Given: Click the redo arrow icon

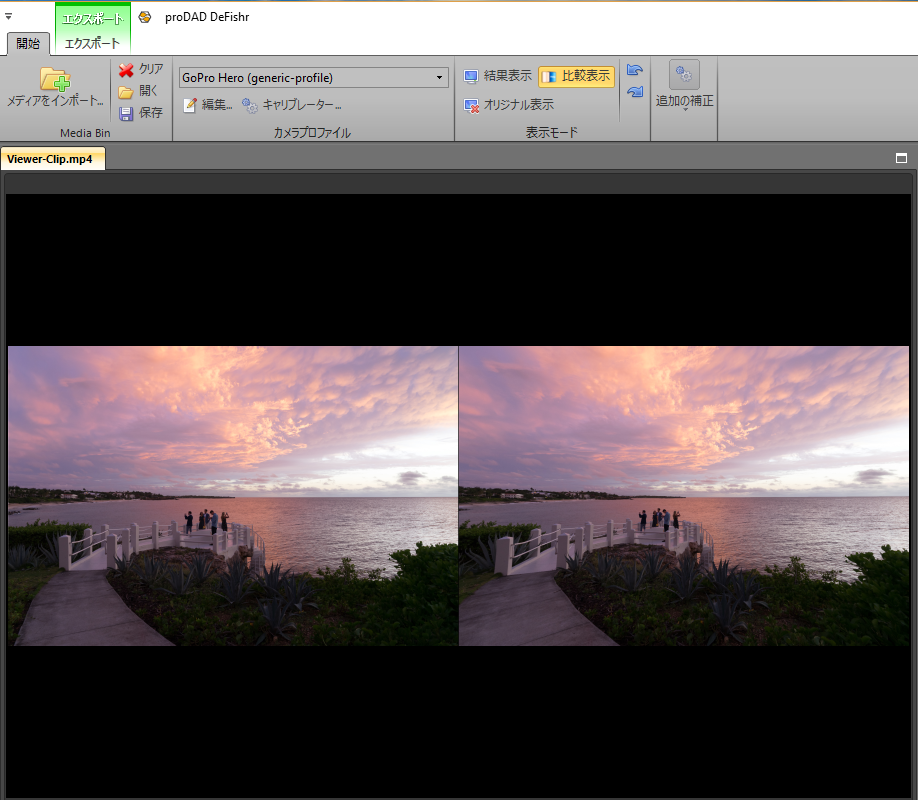Looking at the screenshot, I should click(634, 92).
